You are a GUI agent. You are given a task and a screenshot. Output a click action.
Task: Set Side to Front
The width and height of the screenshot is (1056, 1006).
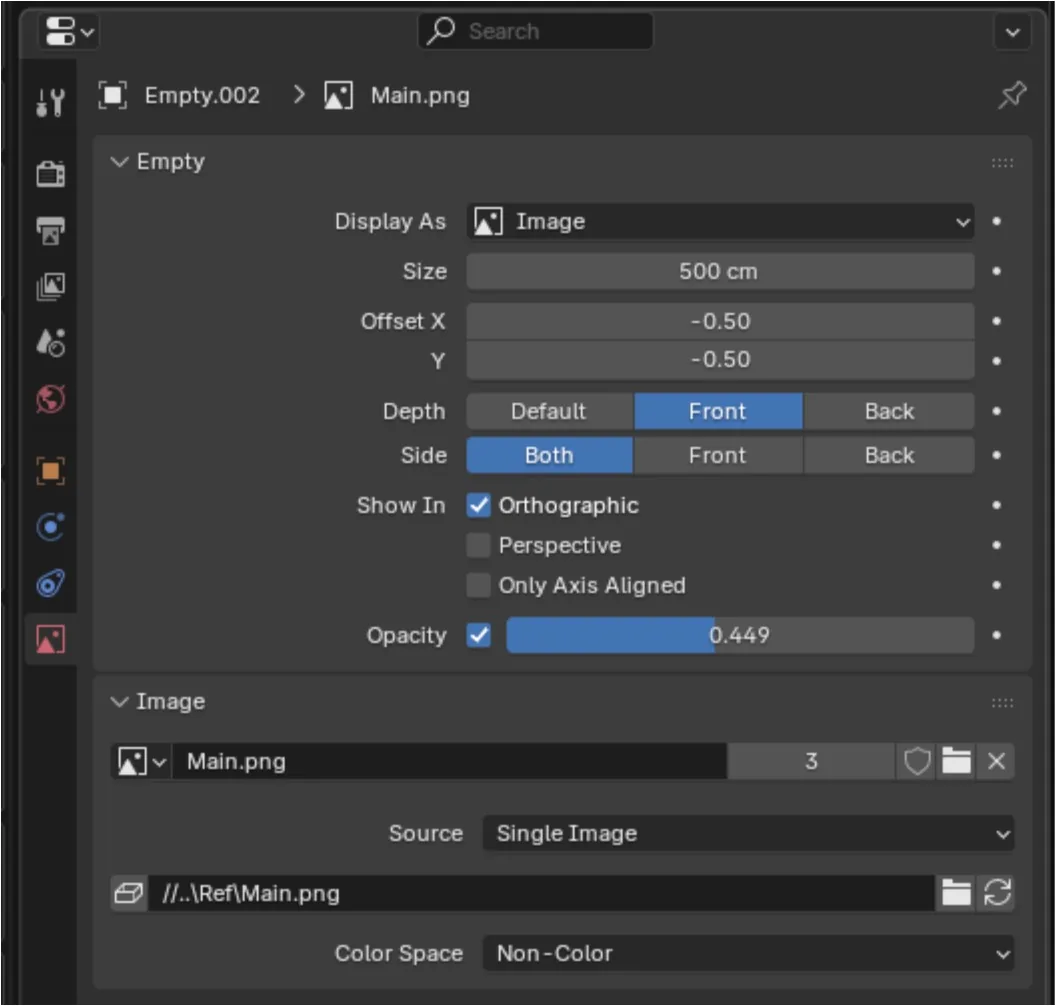(718, 455)
